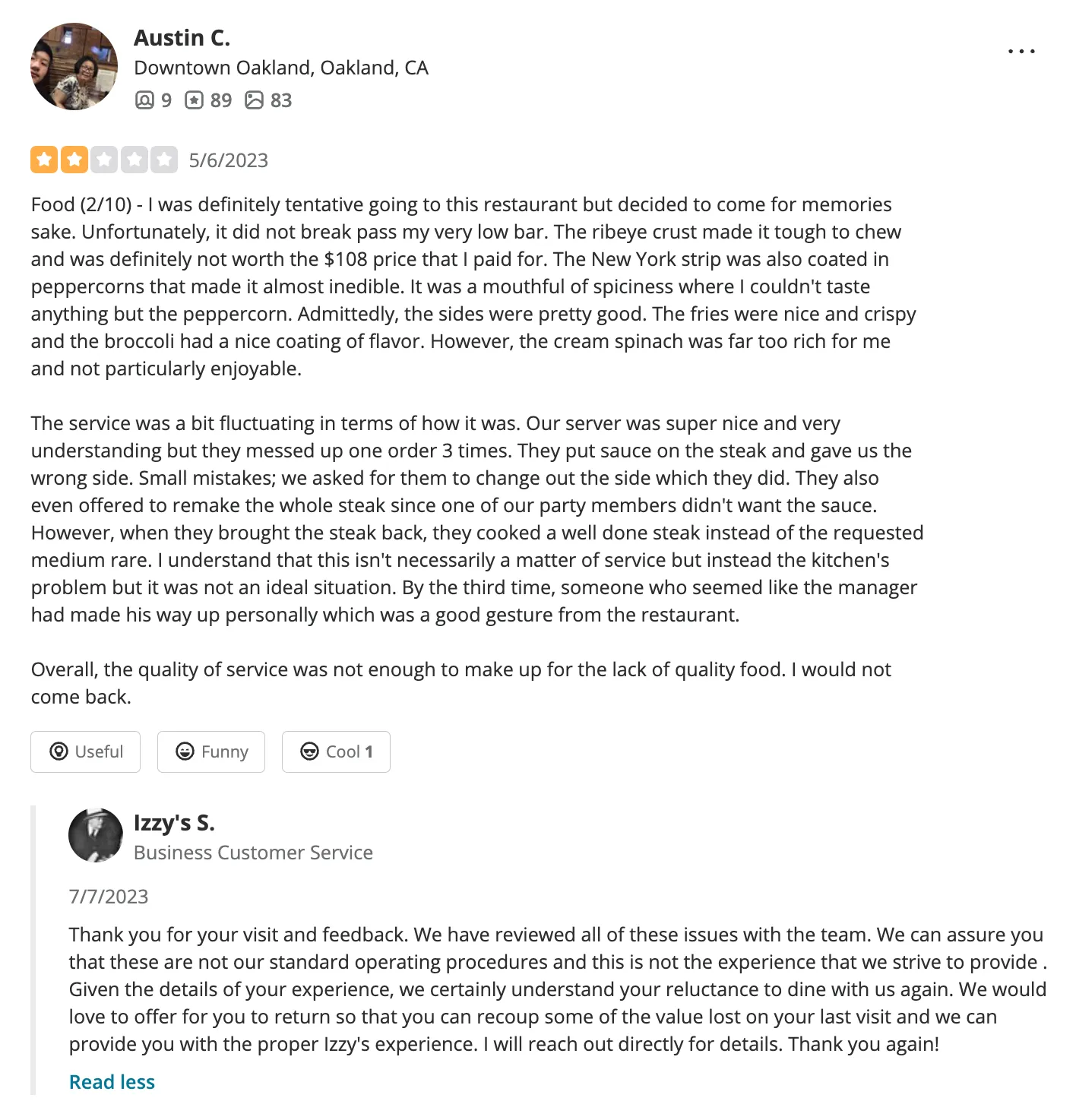Click the friends count icon beside 9

coord(144,100)
